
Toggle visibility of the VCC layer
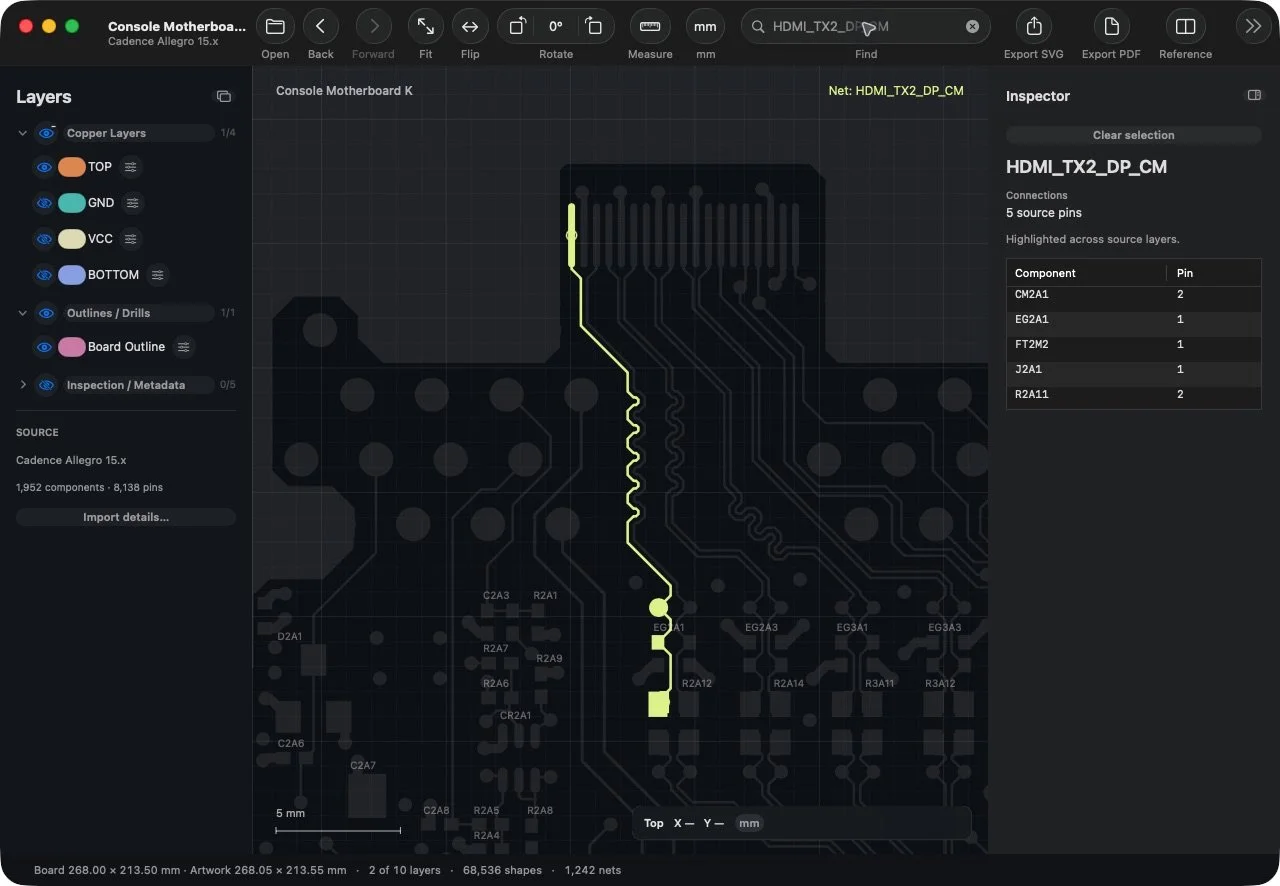(44, 239)
